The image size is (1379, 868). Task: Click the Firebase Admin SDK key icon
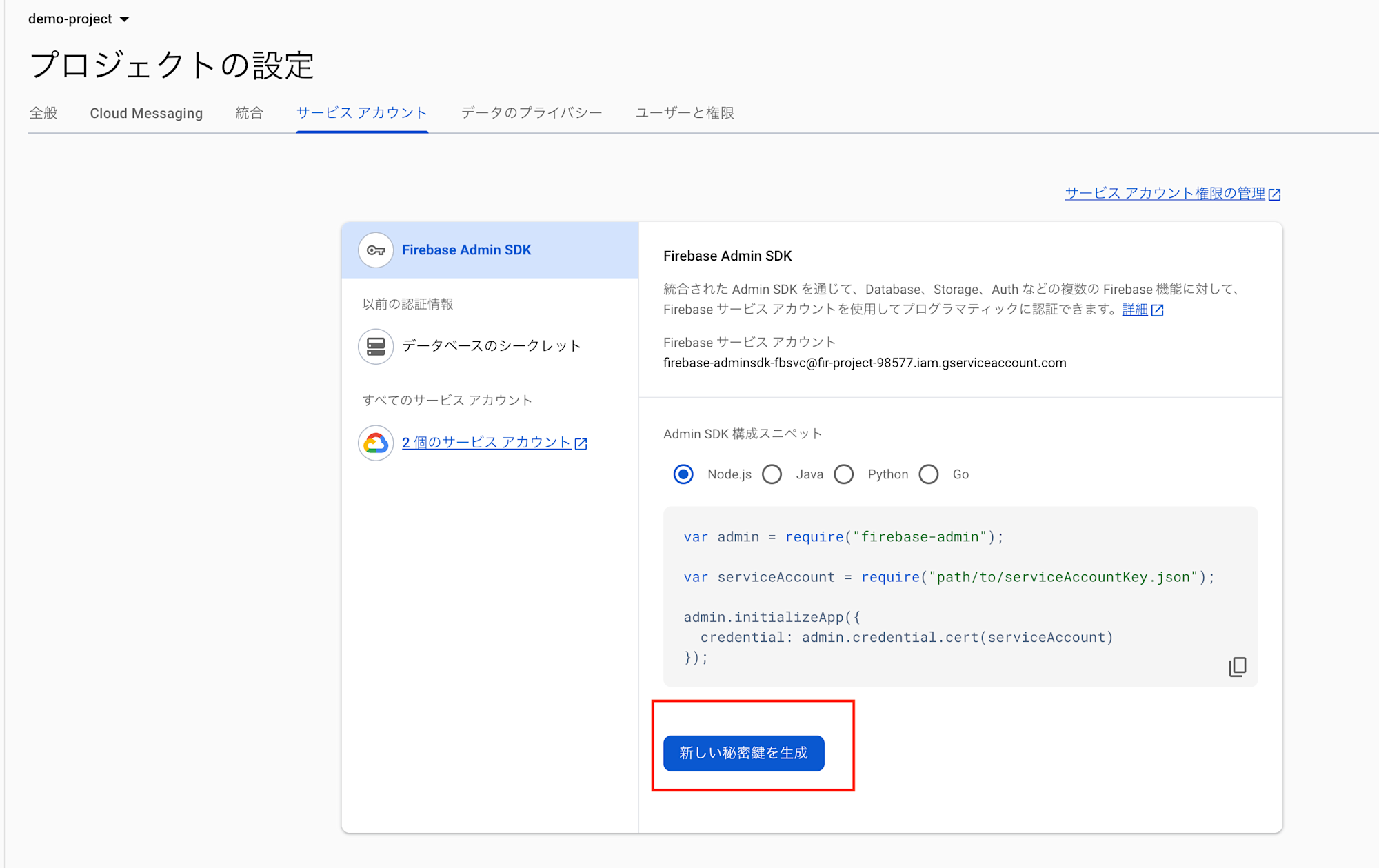pos(376,250)
